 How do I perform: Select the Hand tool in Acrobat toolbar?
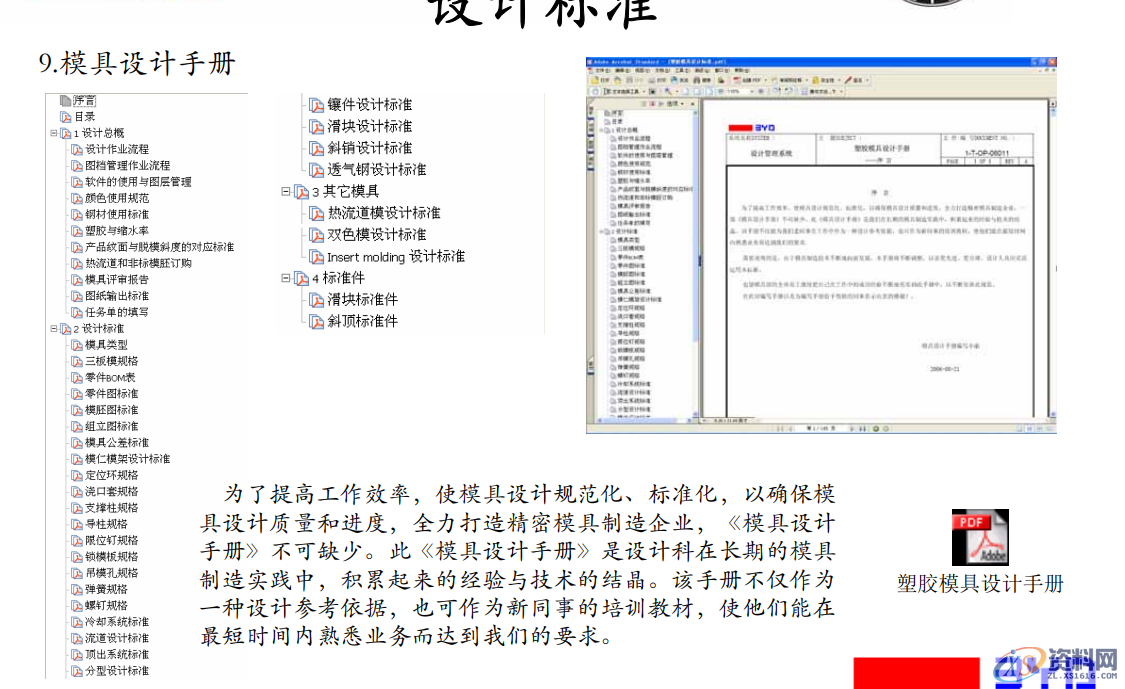tap(594, 91)
